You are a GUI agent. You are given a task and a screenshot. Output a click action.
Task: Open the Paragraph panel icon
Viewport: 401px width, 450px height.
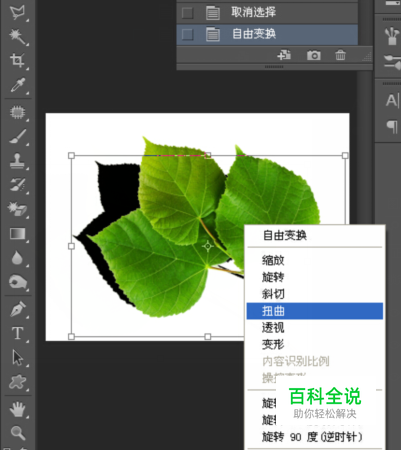tap(392, 126)
